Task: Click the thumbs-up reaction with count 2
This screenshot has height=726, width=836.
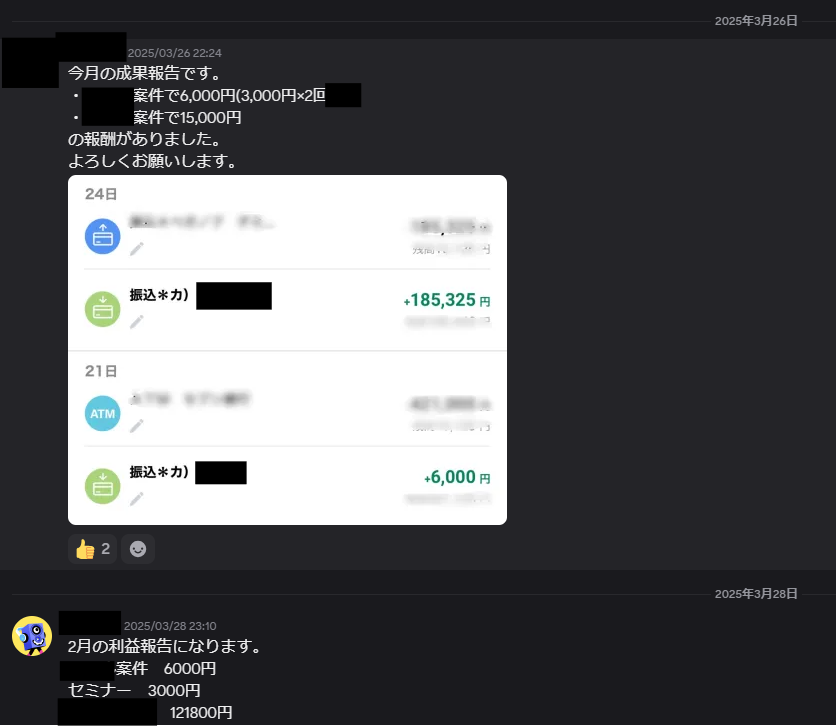Action: (x=92, y=548)
